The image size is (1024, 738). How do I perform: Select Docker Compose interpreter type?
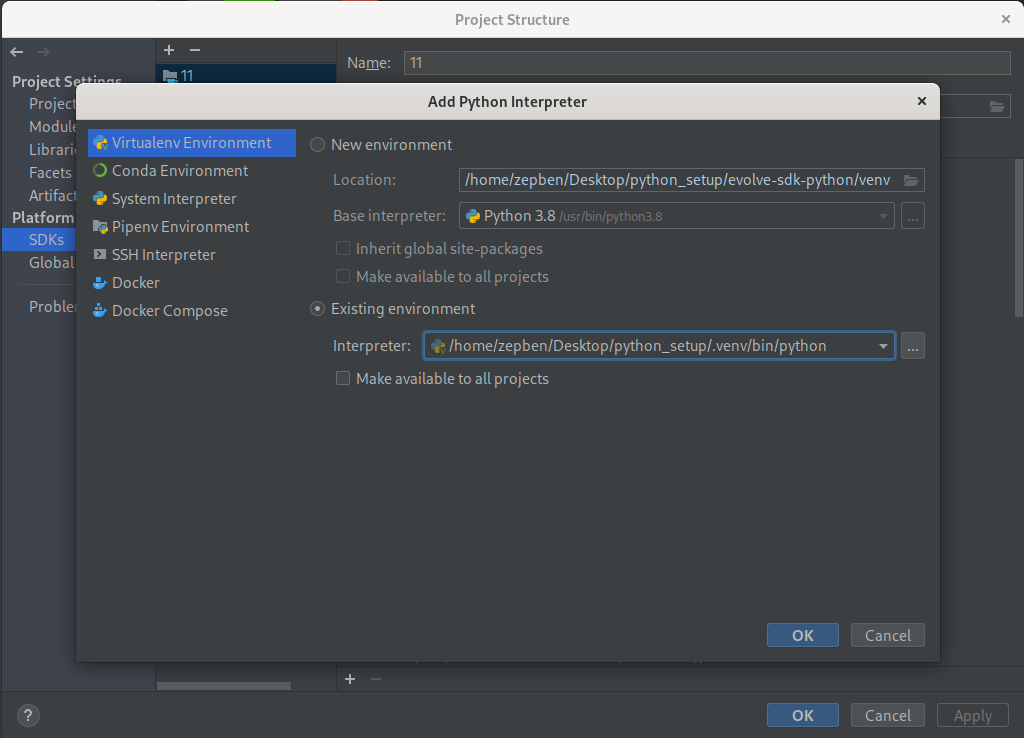pos(169,311)
